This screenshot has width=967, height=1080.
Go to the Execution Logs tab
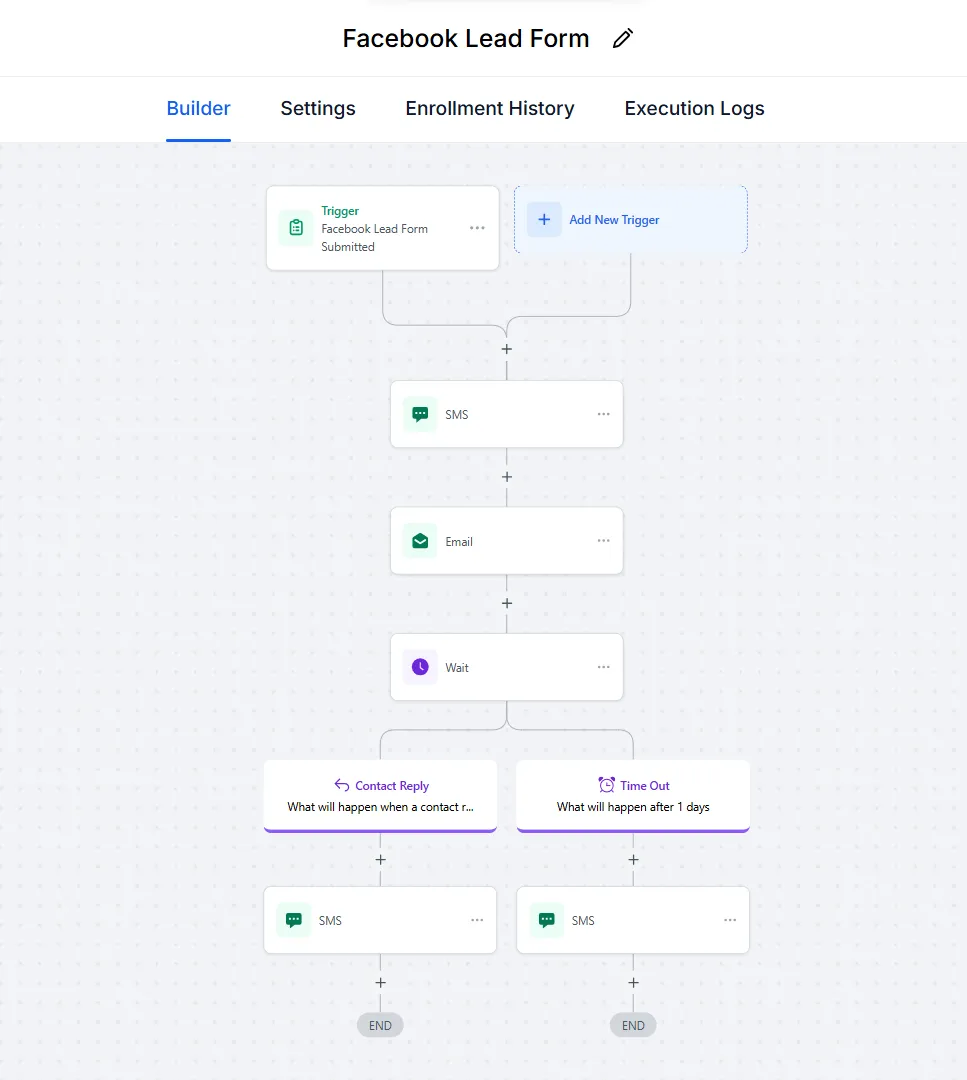click(694, 109)
